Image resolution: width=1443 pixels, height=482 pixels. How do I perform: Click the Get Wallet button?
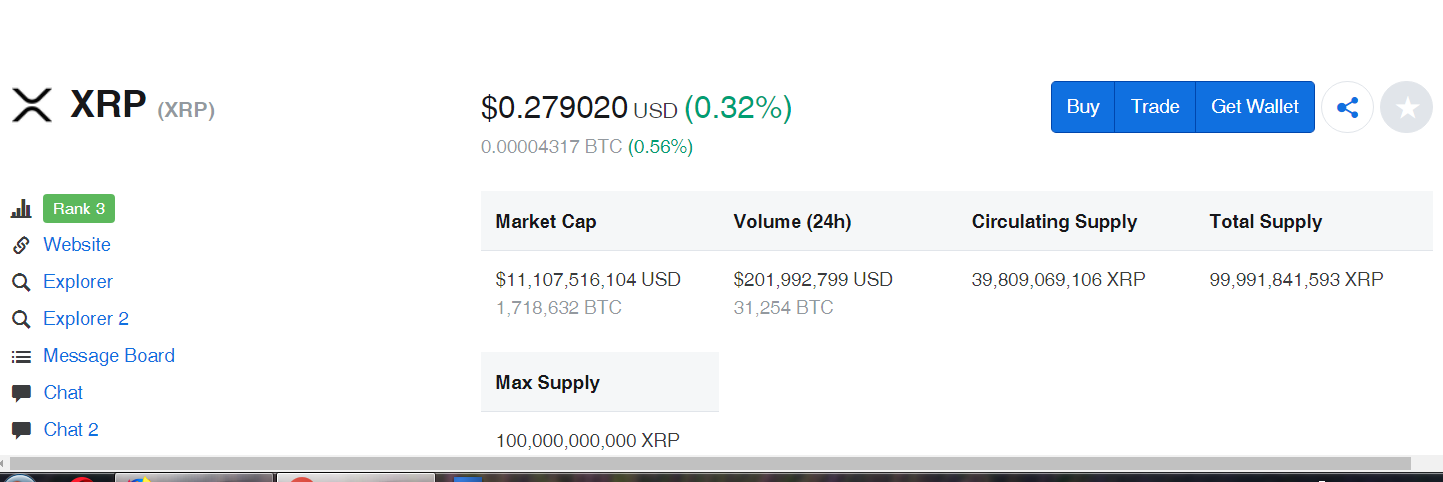[1255, 107]
